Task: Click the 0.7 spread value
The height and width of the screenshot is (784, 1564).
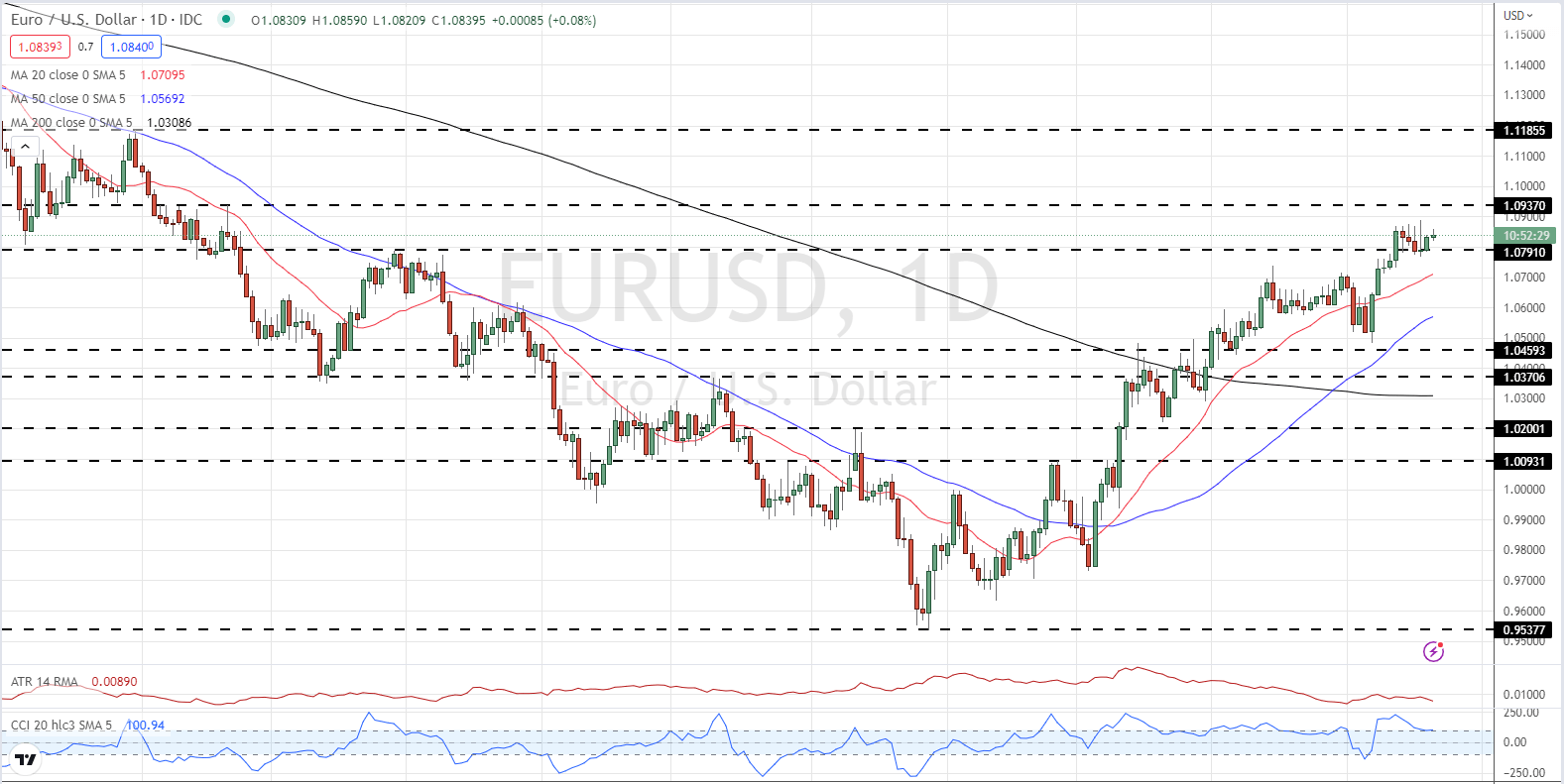Action: tap(85, 47)
